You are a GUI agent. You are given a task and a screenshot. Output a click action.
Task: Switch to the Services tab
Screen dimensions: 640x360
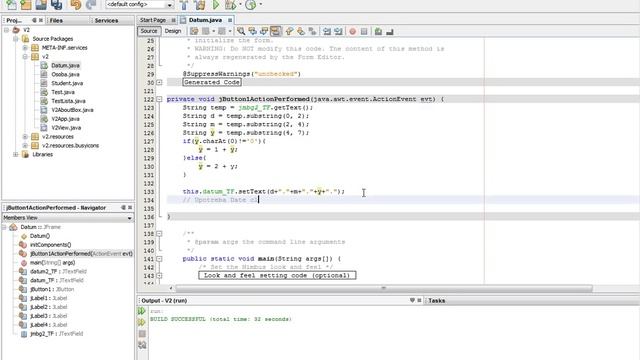(107, 20)
